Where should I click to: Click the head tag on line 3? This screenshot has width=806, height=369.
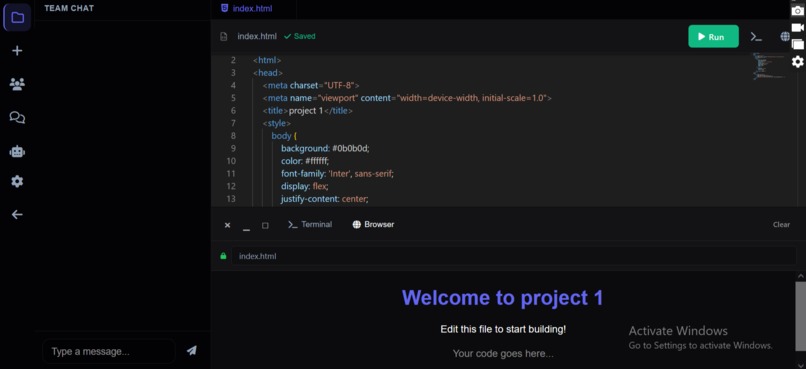click(x=268, y=73)
